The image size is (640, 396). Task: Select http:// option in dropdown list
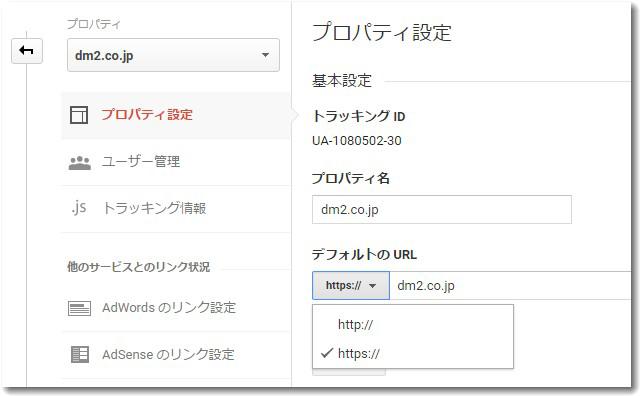[x=413, y=325]
